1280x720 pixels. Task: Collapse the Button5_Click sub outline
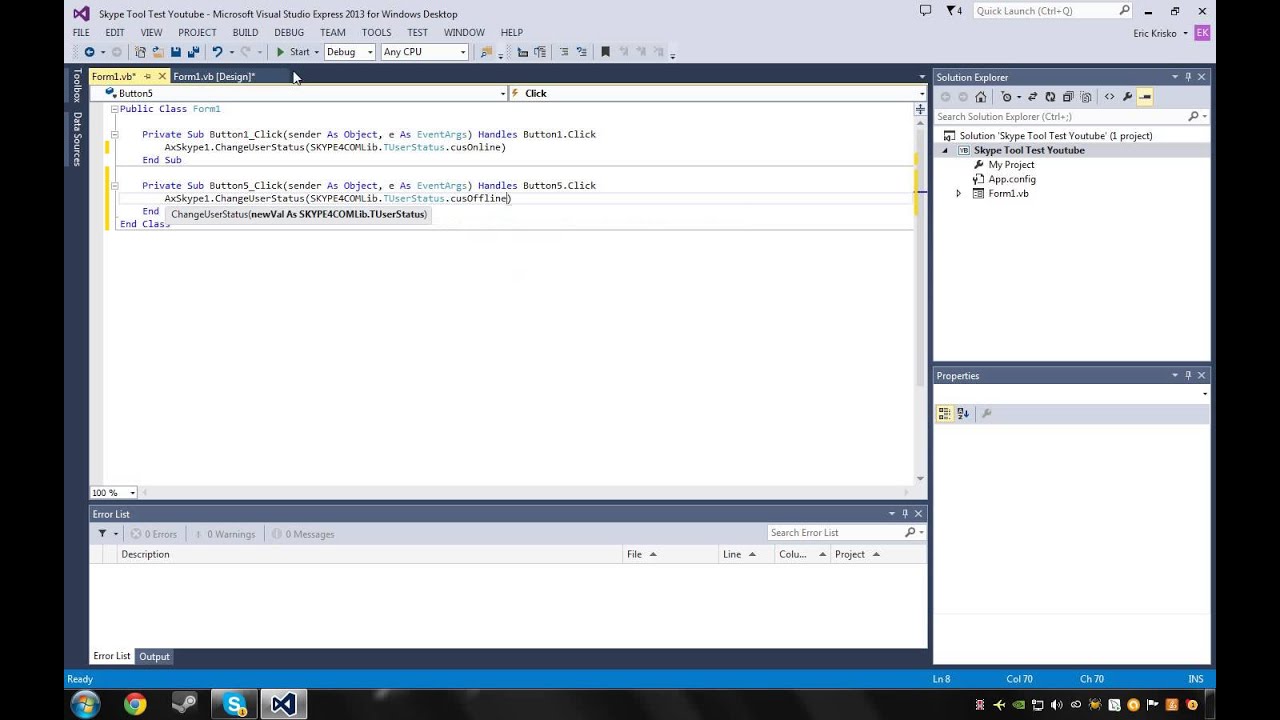[x=115, y=185]
